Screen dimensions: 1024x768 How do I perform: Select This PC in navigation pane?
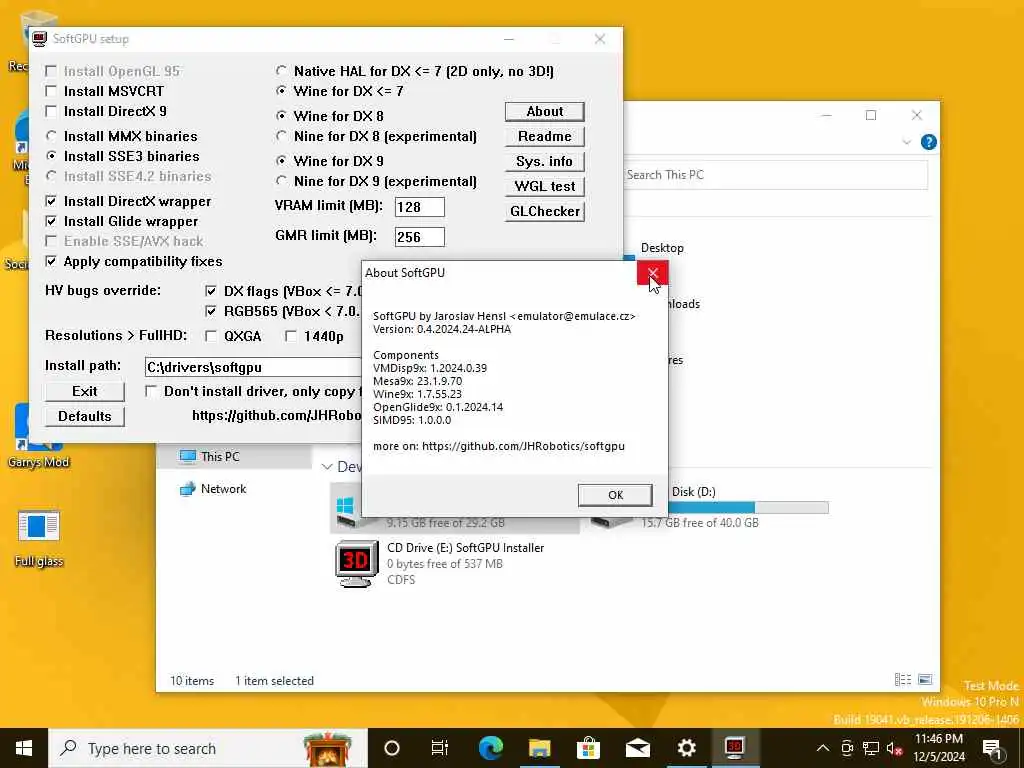pos(234,456)
